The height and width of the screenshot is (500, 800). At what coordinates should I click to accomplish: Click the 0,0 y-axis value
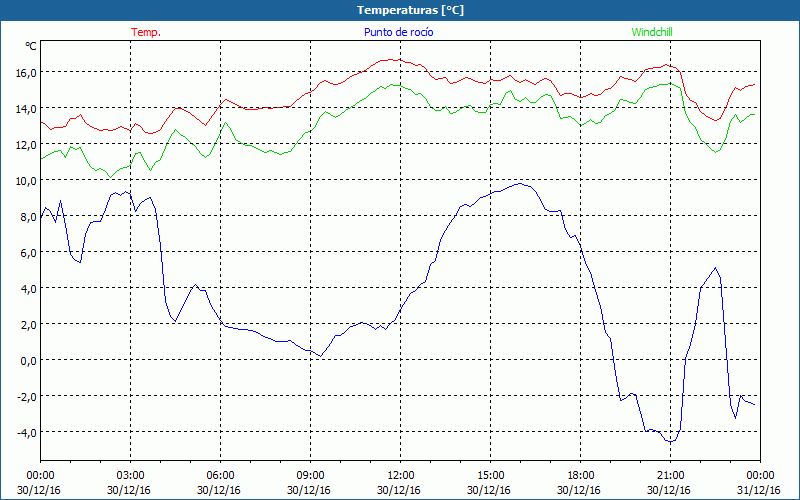tap(29, 360)
